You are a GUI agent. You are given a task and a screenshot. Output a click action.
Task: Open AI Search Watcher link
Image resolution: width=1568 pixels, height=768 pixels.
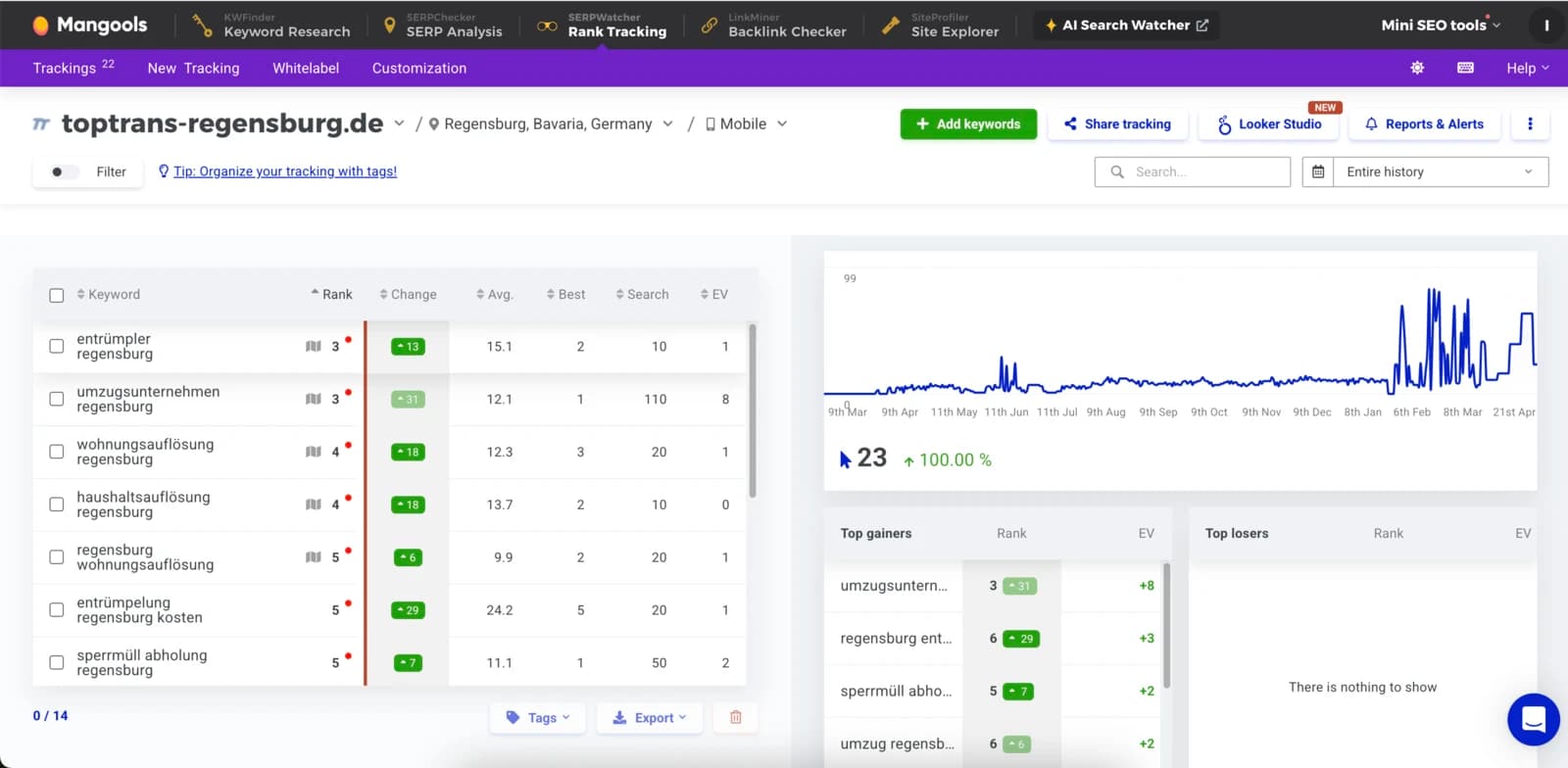1127,25
